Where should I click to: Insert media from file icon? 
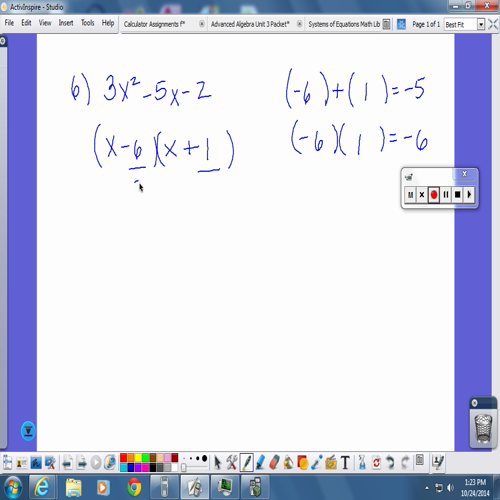(331, 463)
